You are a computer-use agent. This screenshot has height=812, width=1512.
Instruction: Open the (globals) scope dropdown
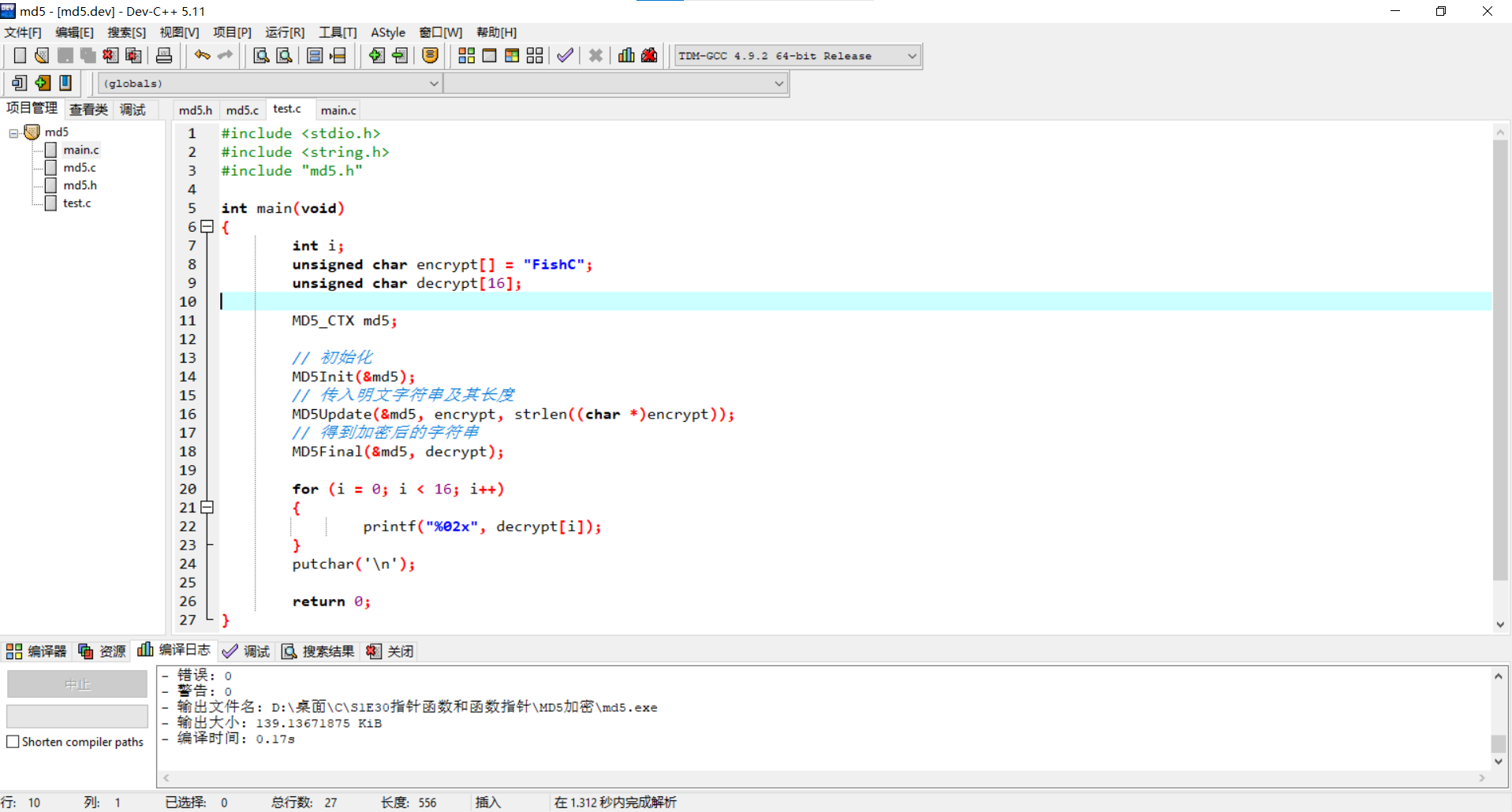pyautogui.click(x=434, y=84)
